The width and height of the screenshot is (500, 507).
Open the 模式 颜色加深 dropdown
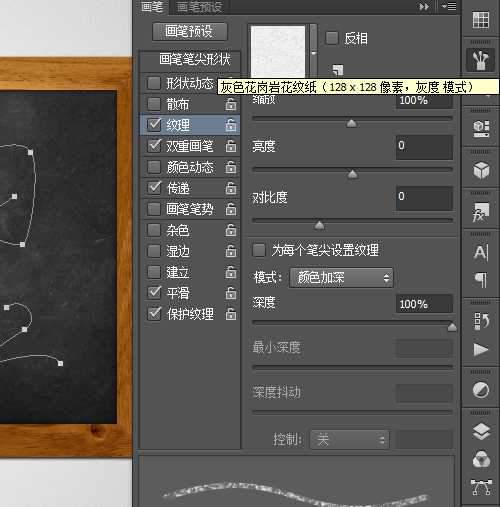pos(341,277)
